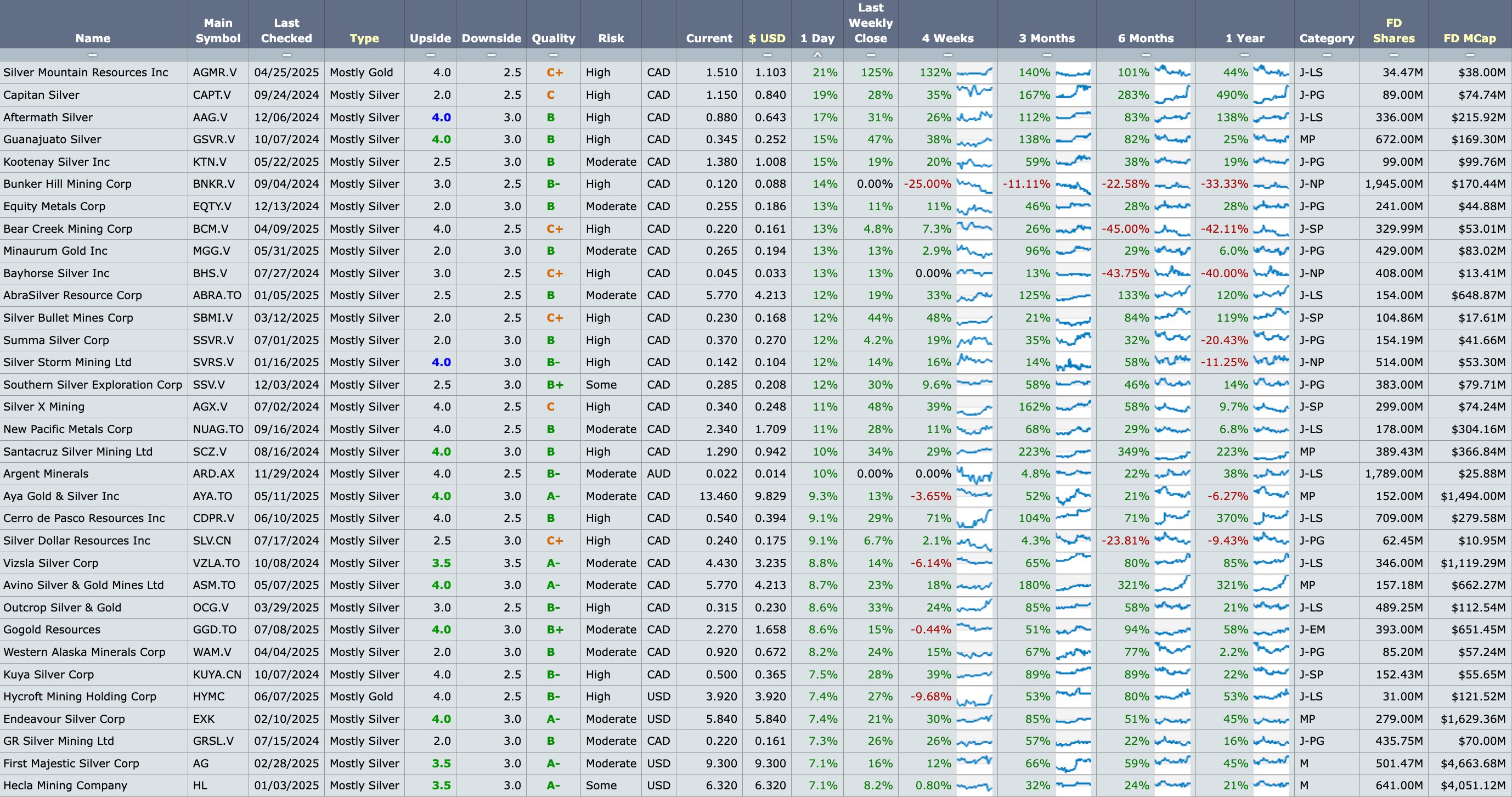Click the Risk column header

click(611, 38)
